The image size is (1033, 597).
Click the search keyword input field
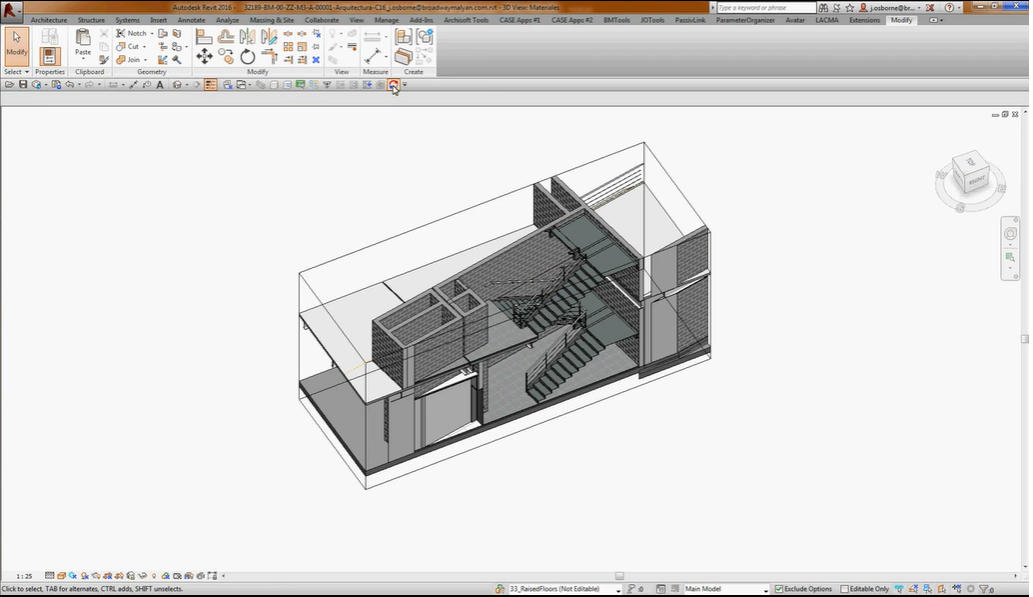coord(766,7)
